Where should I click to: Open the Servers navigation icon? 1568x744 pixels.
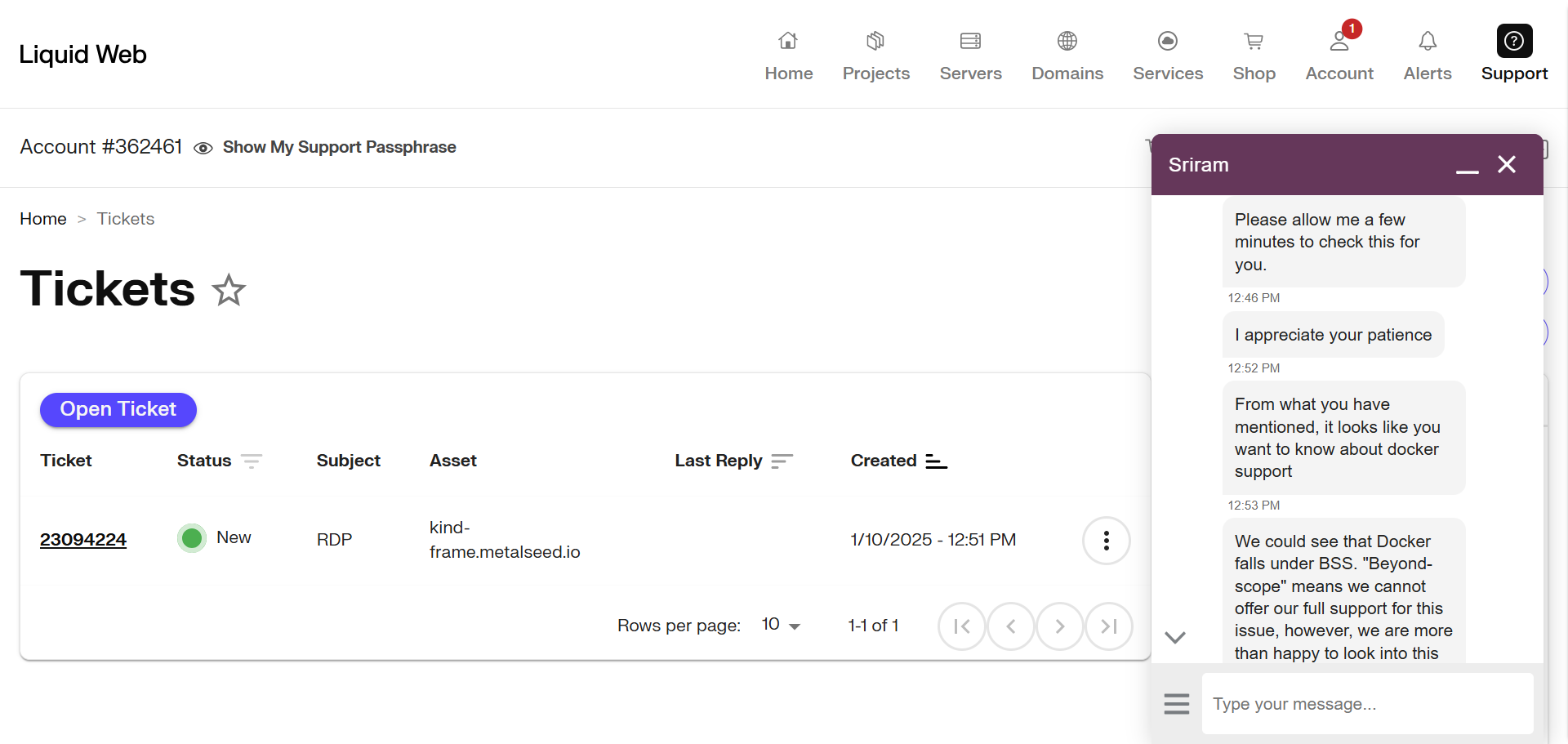point(970,41)
